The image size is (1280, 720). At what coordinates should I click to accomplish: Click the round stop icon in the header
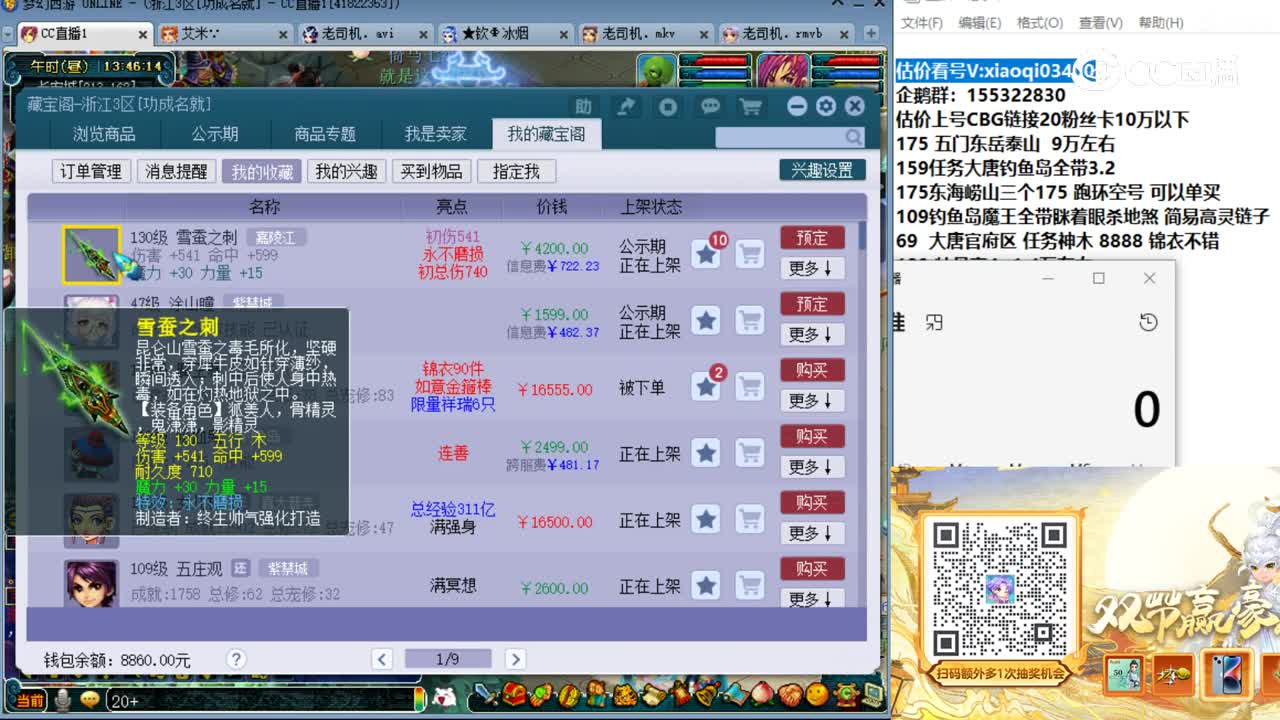pos(668,106)
